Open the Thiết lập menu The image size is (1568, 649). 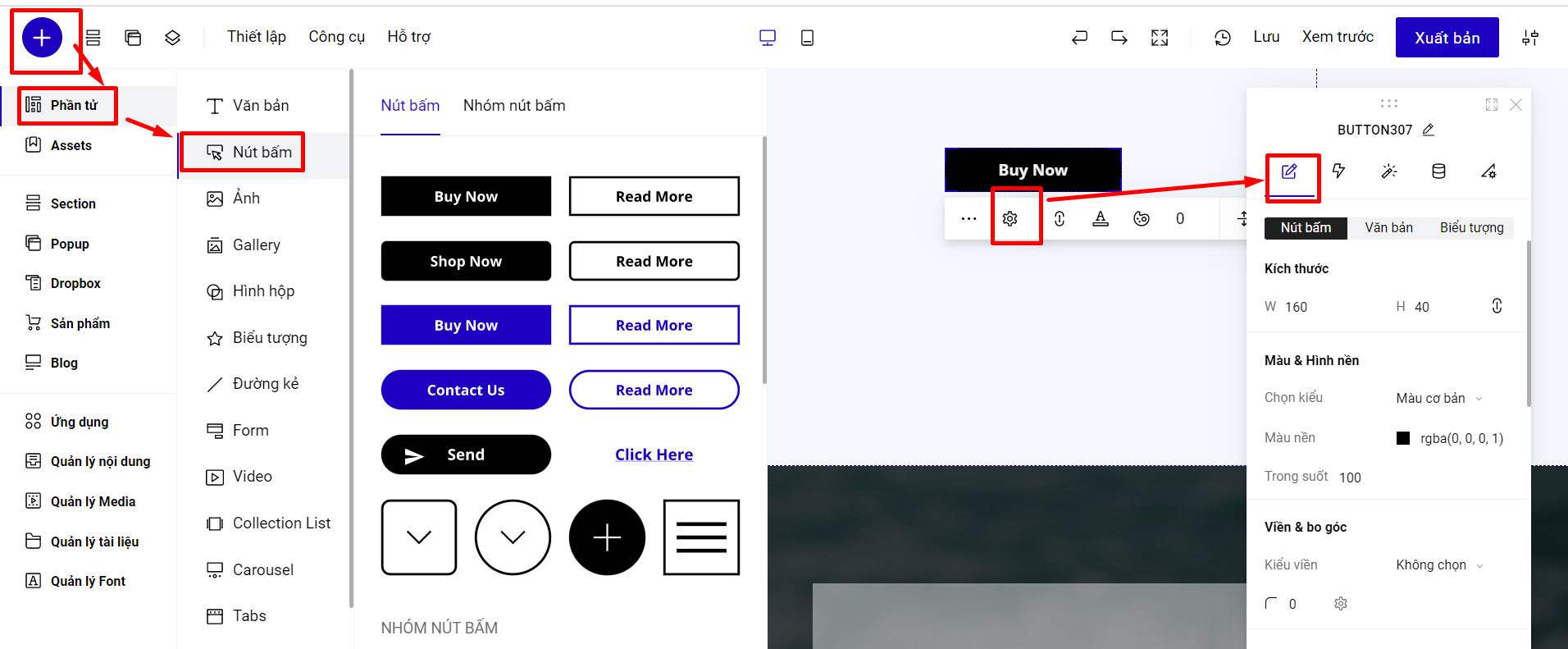tap(256, 37)
